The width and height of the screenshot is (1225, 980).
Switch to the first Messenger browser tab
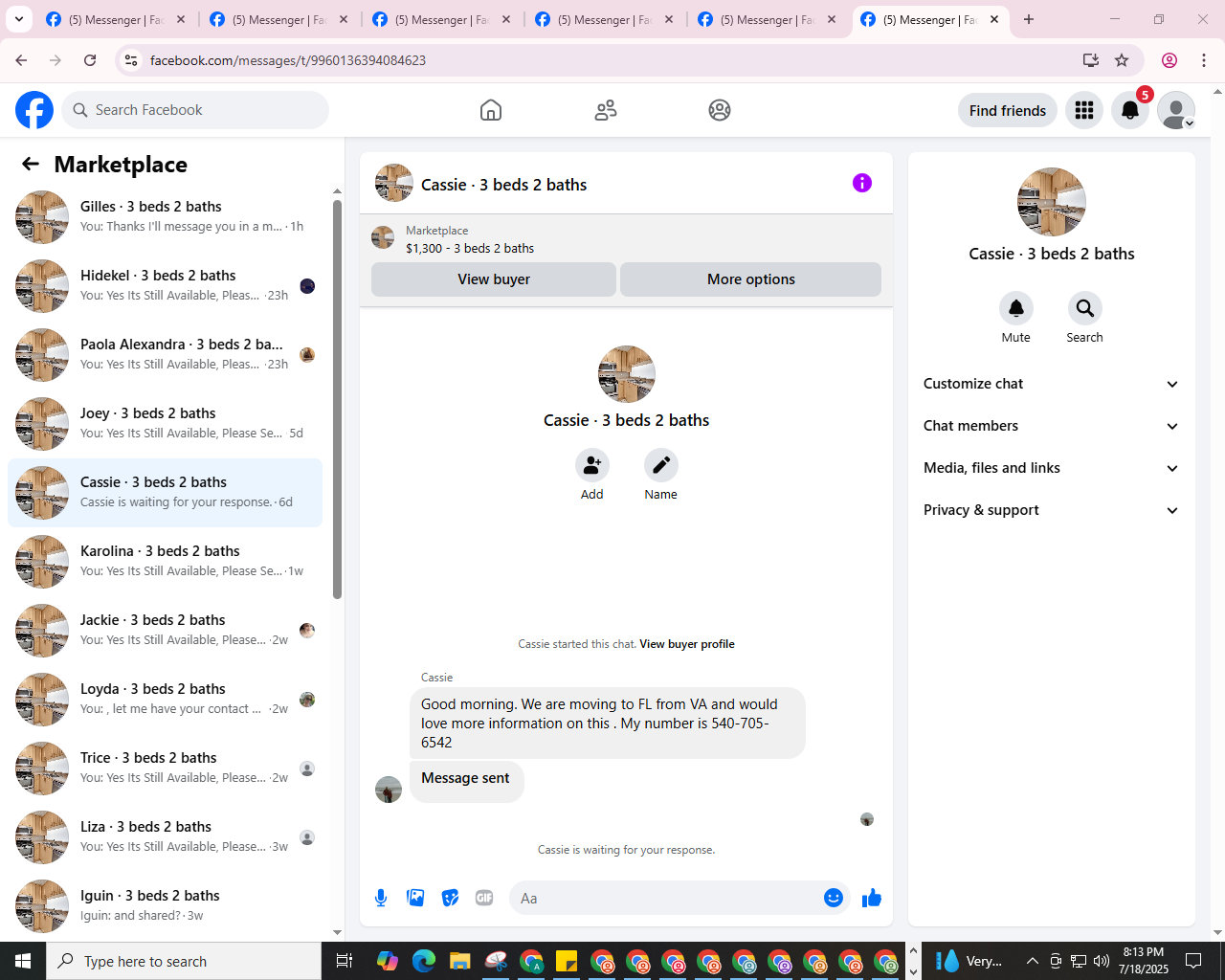click(x=115, y=19)
